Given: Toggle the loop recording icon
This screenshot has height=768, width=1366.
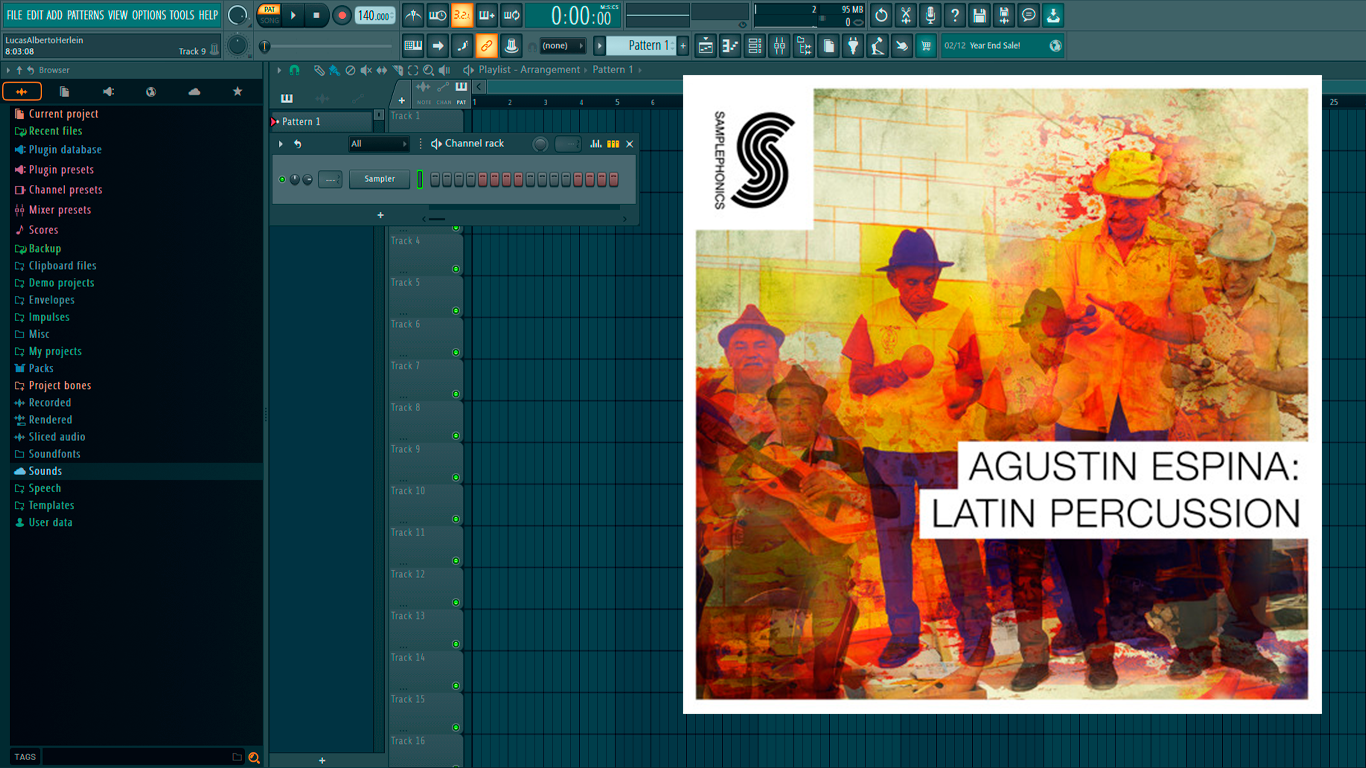Looking at the screenshot, I should [511, 15].
